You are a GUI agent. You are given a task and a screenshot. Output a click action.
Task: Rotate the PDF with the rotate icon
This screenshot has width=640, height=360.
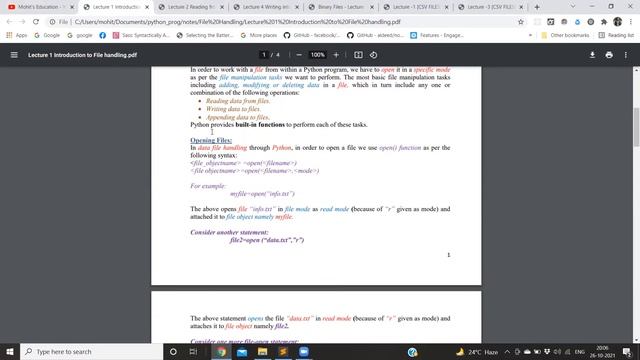tap(373, 55)
